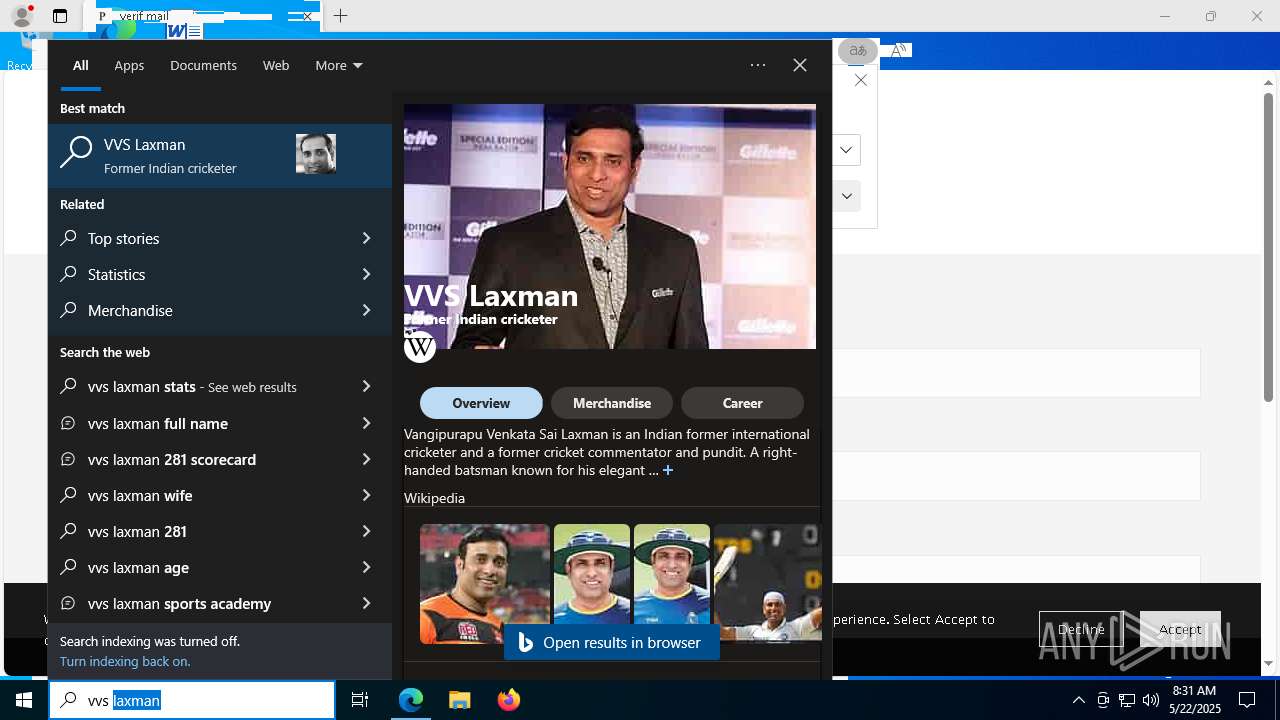The height and width of the screenshot is (720, 1280).
Task: Select the VVS Laxman best match result
Action: [x=220, y=156]
